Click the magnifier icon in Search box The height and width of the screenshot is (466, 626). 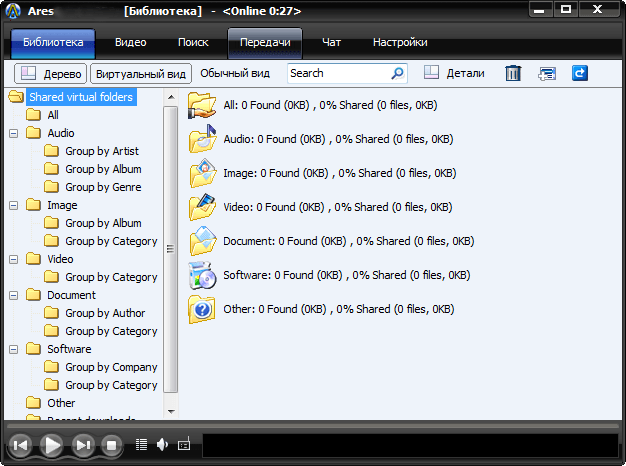397,73
